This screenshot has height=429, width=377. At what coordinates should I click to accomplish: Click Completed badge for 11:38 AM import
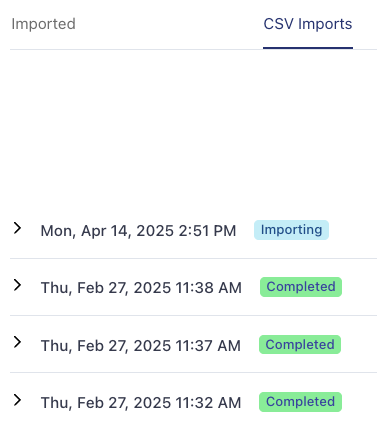pyautogui.click(x=301, y=287)
